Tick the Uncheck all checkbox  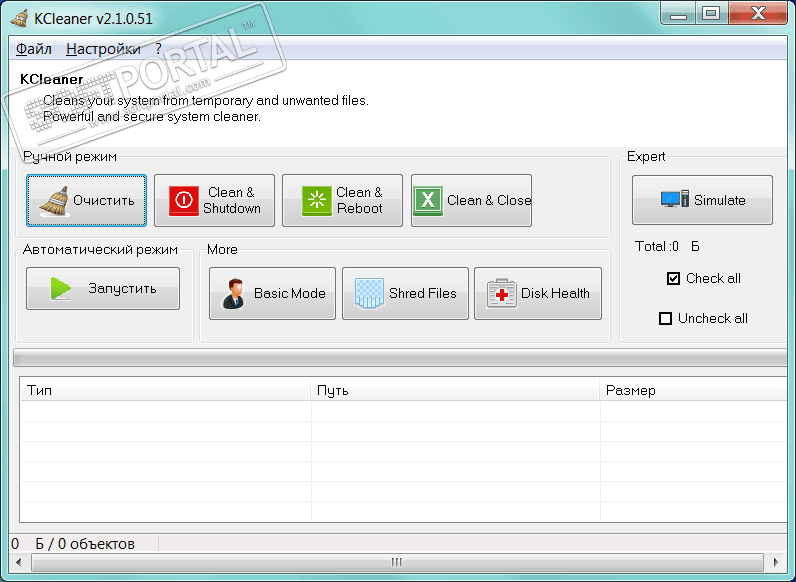click(x=665, y=318)
